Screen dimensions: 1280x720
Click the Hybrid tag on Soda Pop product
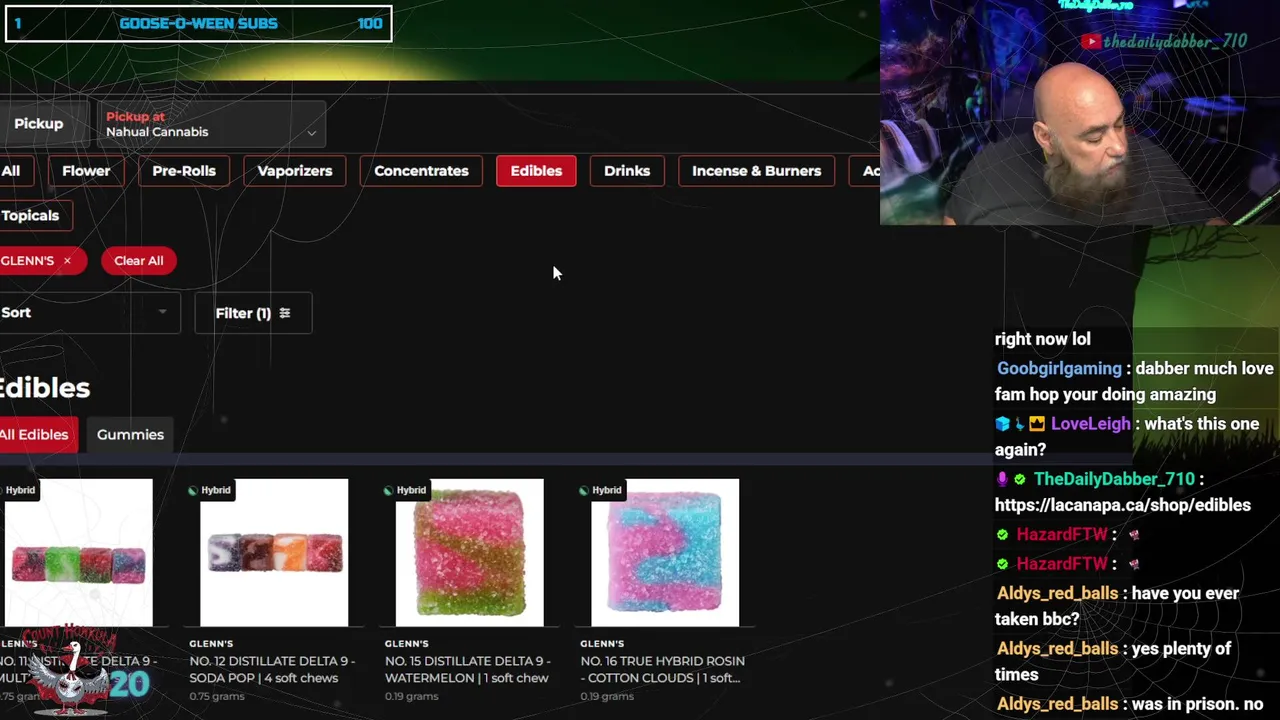click(210, 490)
